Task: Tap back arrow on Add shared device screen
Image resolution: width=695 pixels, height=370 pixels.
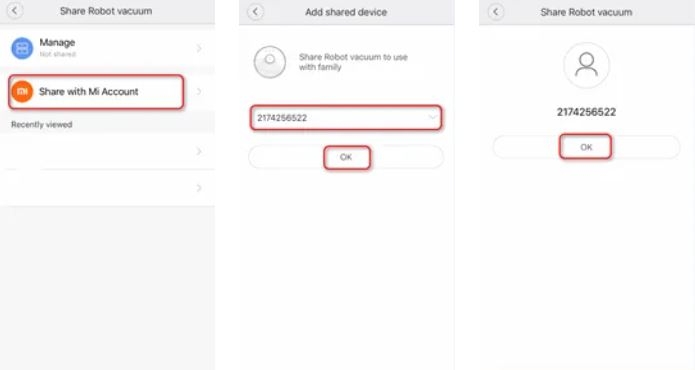Action: tap(255, 12)
